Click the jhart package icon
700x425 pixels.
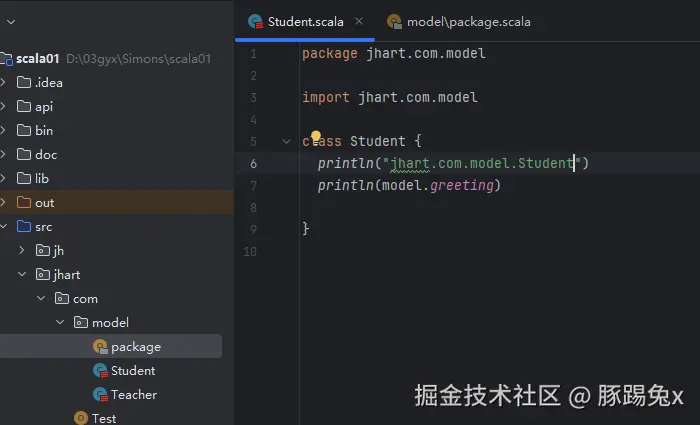(43, 275)
